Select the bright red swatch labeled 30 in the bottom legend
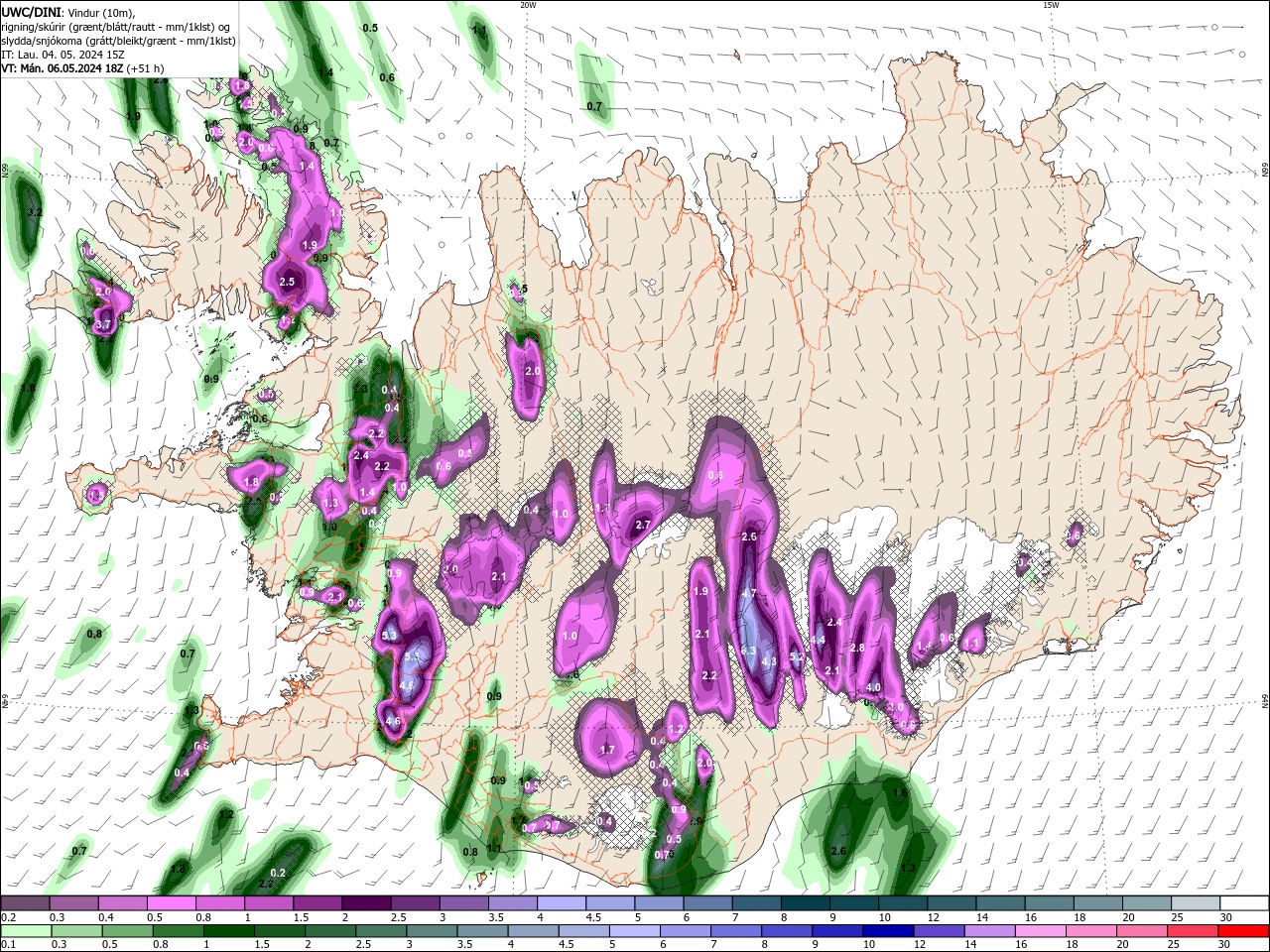1270x952 pixels. click(x=1244, y=931)
